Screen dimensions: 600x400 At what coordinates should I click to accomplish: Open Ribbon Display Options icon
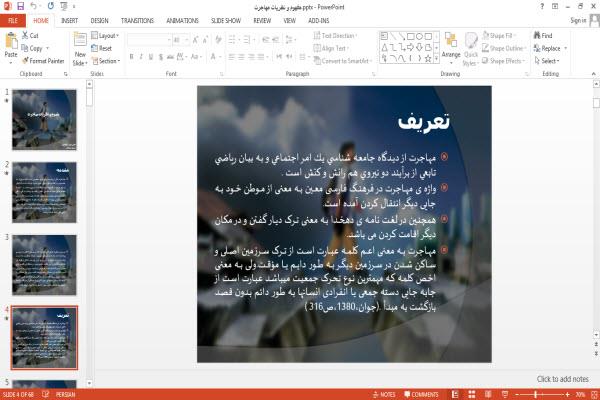(555, 6)
